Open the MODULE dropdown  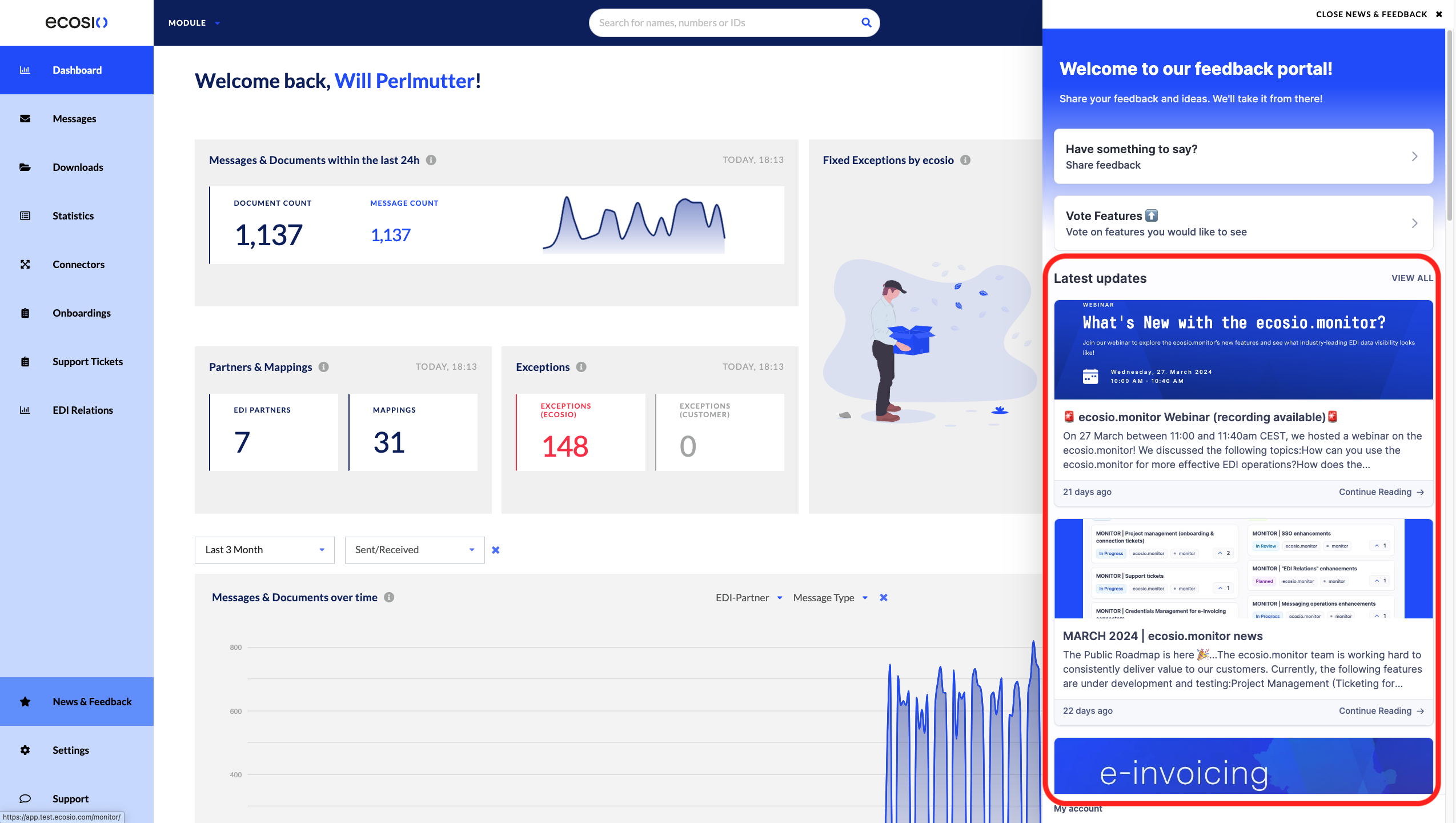194,23
